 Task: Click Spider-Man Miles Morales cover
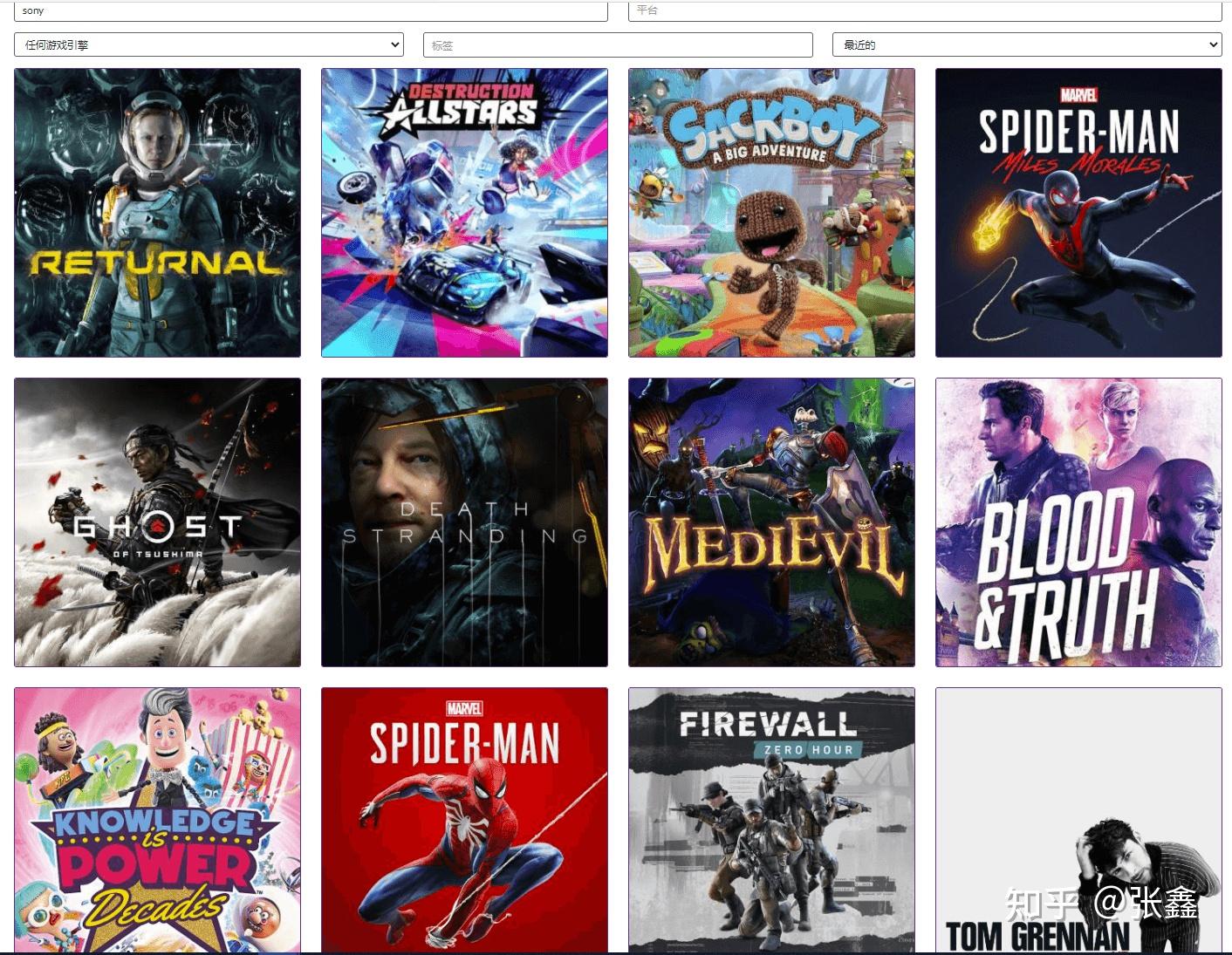1078,213
